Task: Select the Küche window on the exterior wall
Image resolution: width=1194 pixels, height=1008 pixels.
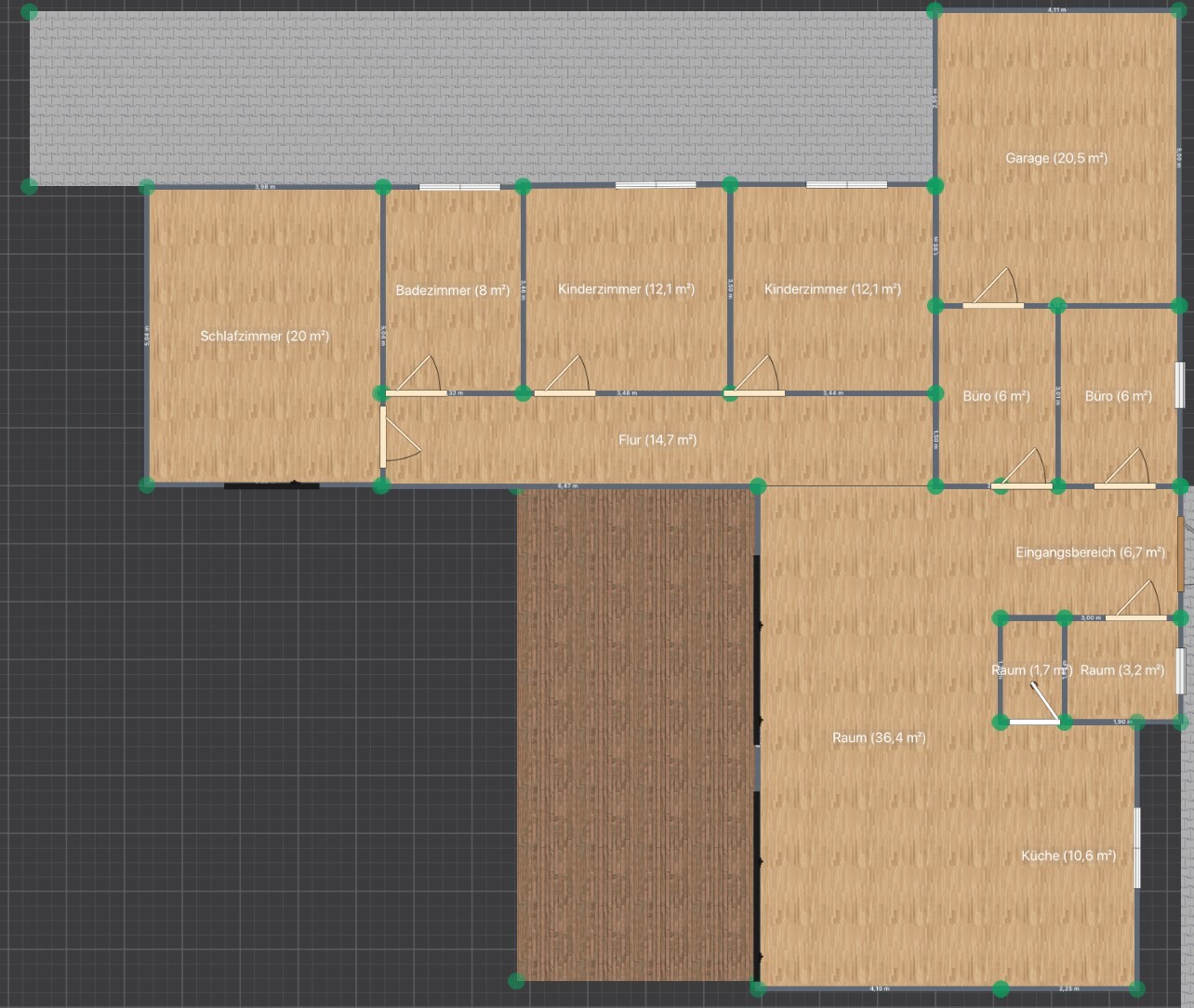Action: 1137,847
